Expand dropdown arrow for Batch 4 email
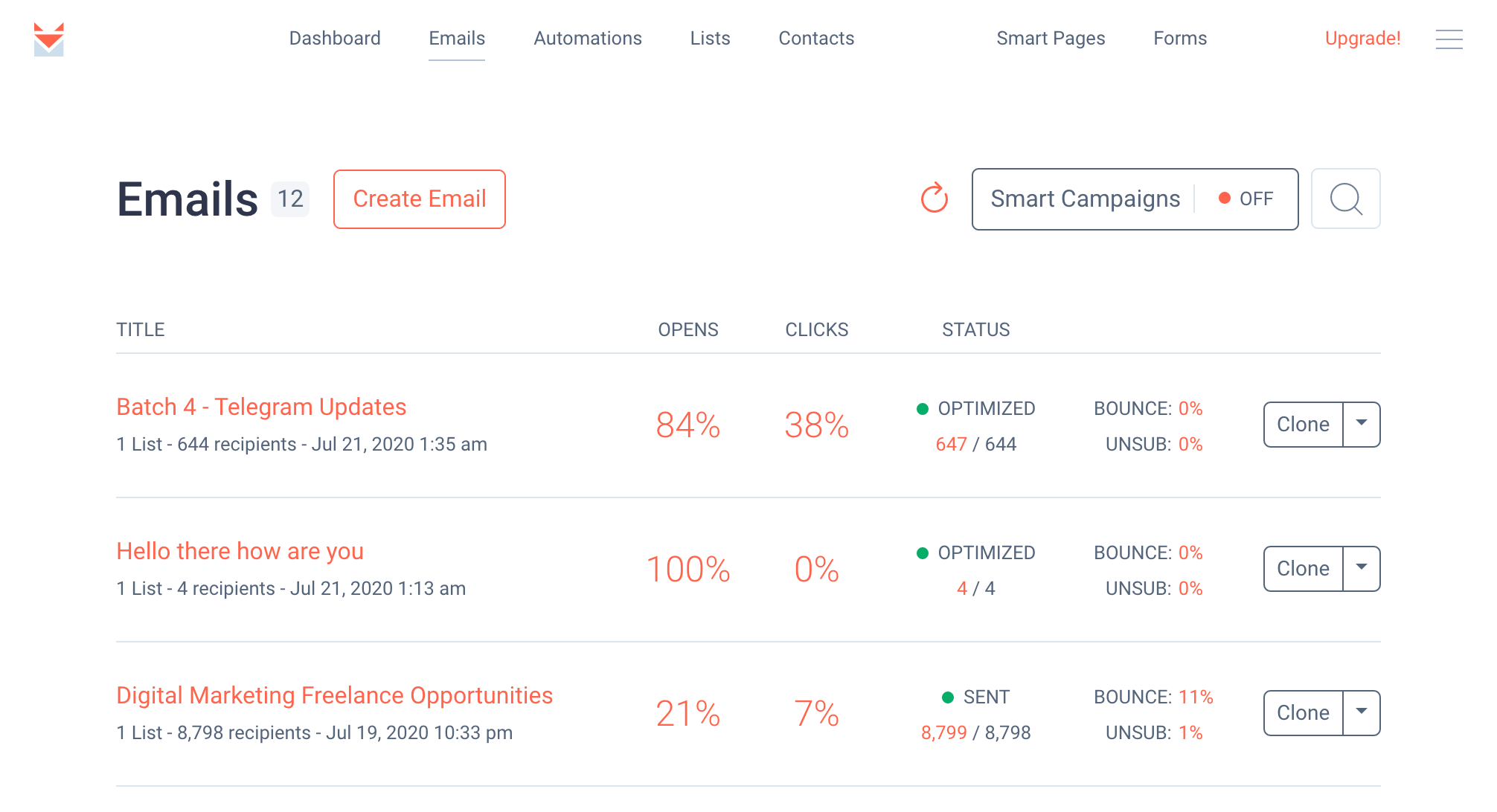 click(x=1362, y=424)
